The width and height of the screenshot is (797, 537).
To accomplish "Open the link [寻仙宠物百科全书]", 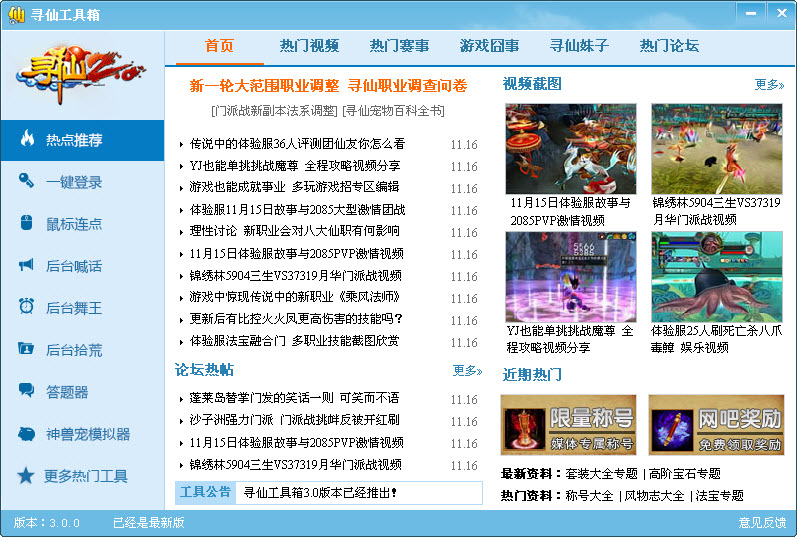I will (393, 111).
